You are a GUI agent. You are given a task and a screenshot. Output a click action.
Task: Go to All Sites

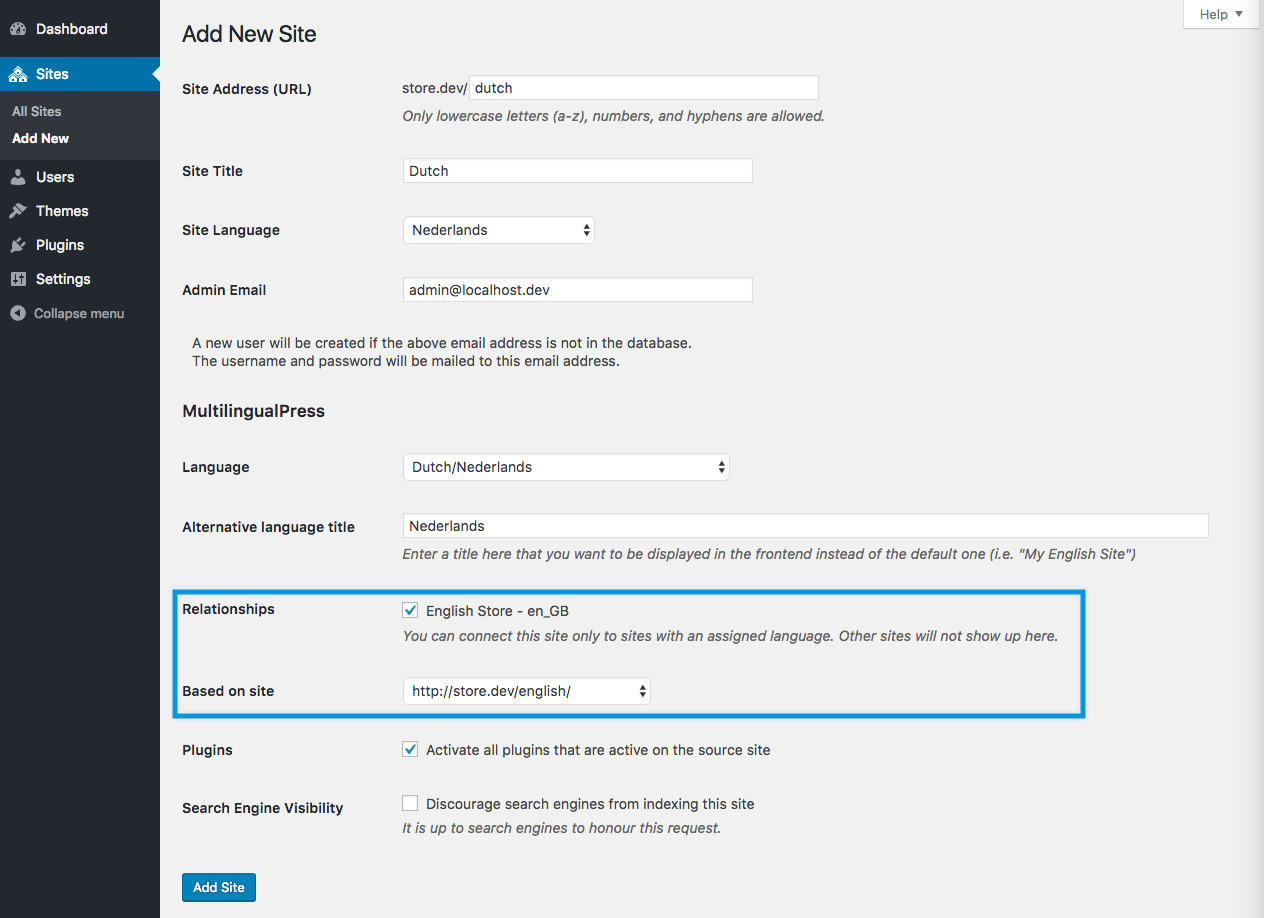35,111
